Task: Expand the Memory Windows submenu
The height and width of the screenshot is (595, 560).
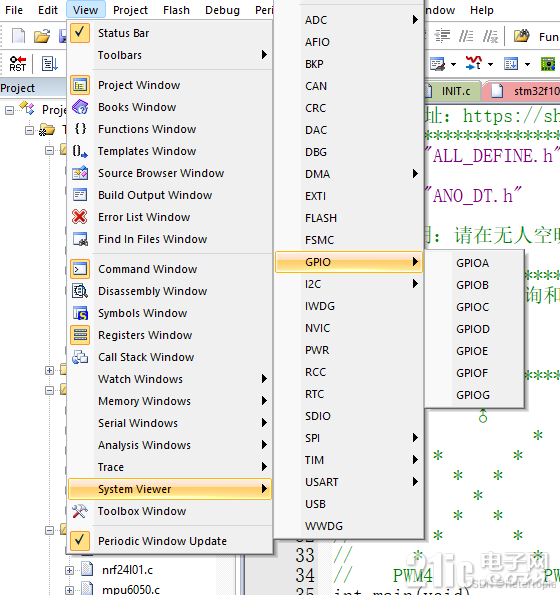Action: tap(170, 401)
